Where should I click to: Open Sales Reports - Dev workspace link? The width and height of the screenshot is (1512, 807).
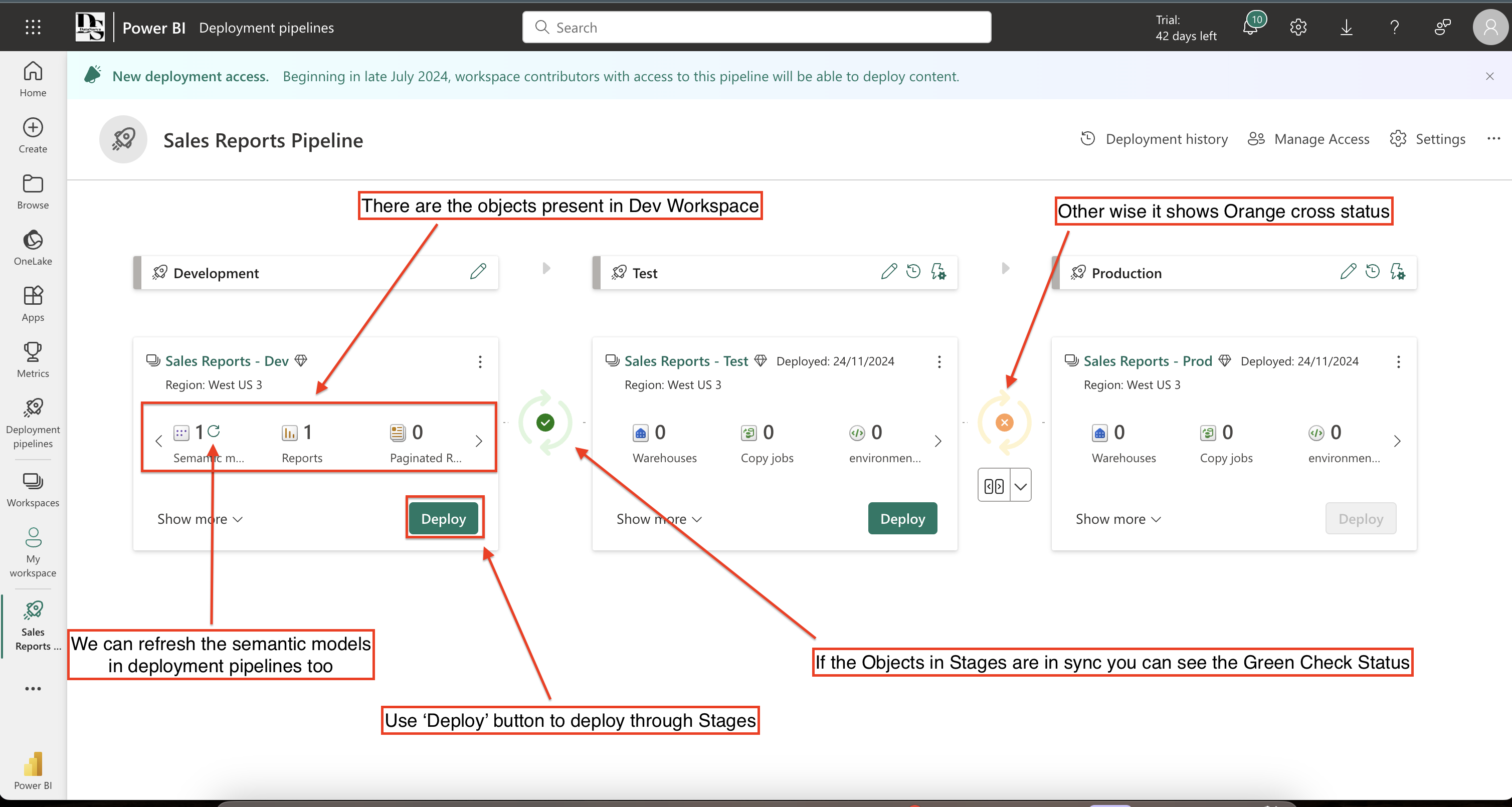[227, 361]
